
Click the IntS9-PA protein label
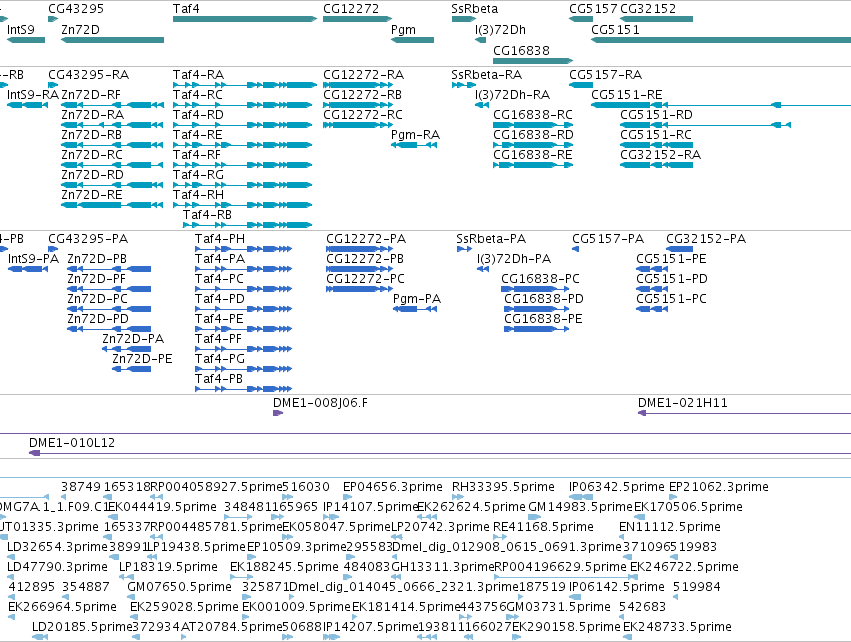(x=33, y=259)
